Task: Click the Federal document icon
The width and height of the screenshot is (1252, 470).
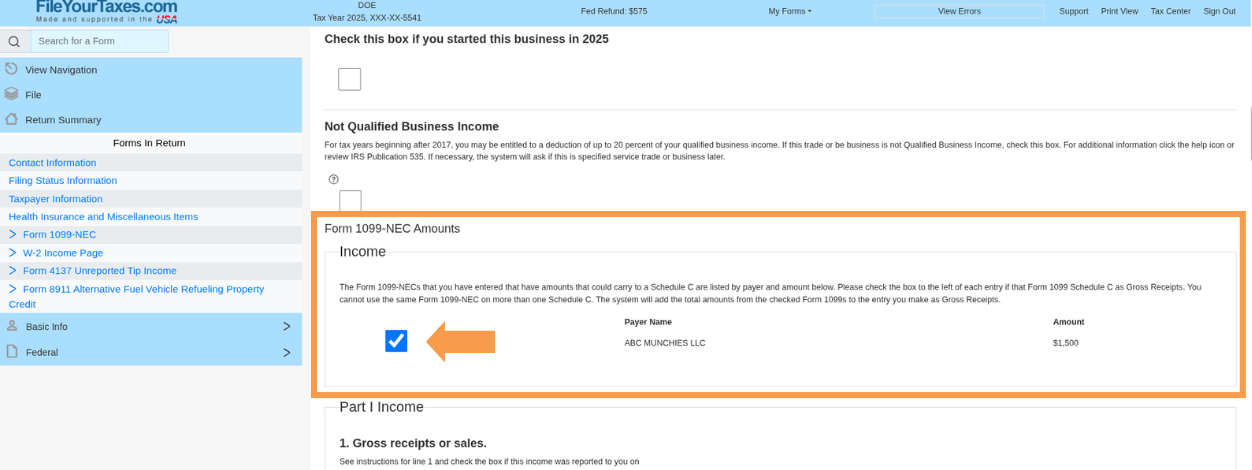Action: pyautogui.click(x=12, y=352)
